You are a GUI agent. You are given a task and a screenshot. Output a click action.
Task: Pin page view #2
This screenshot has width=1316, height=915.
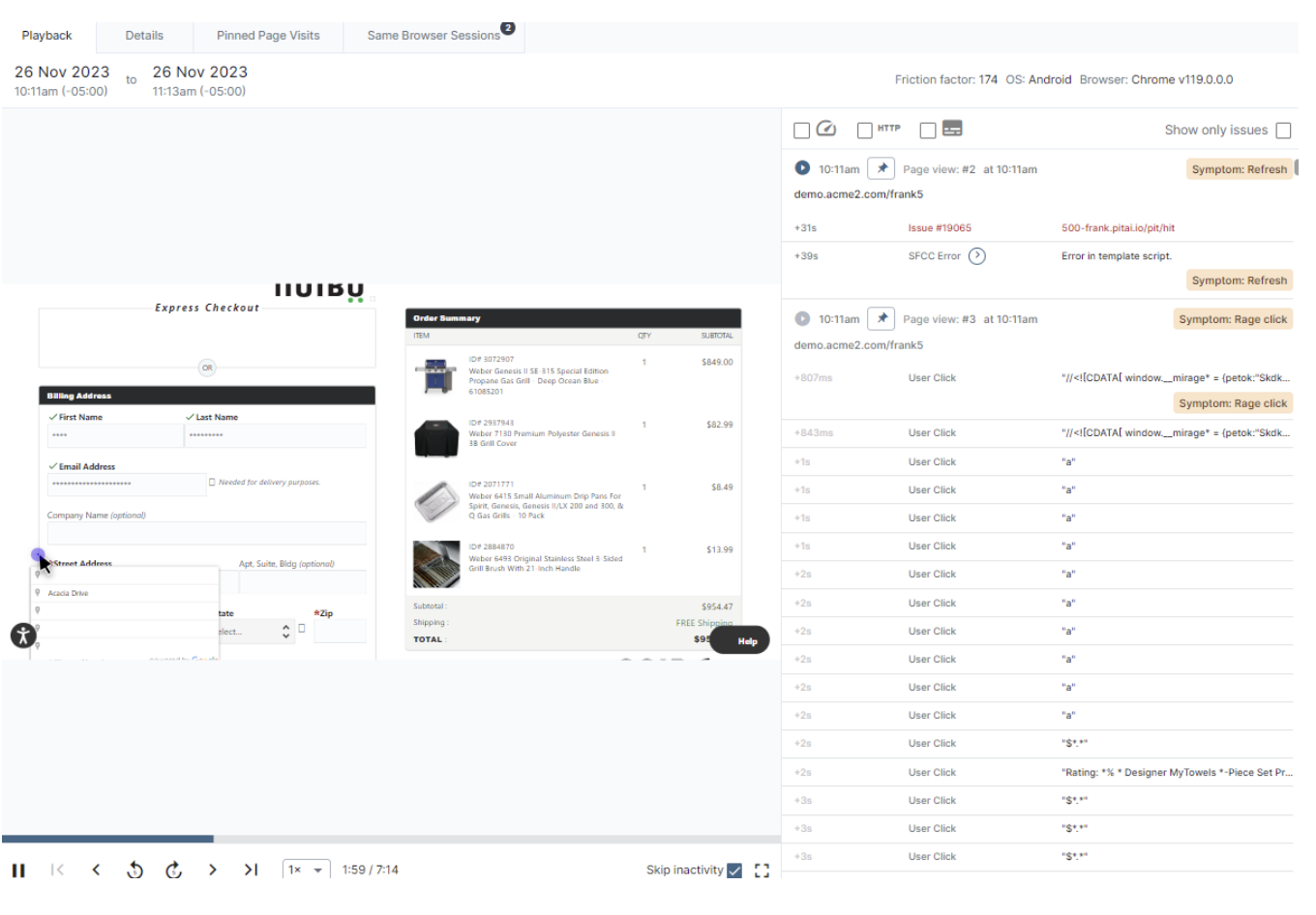click(881, 168)
